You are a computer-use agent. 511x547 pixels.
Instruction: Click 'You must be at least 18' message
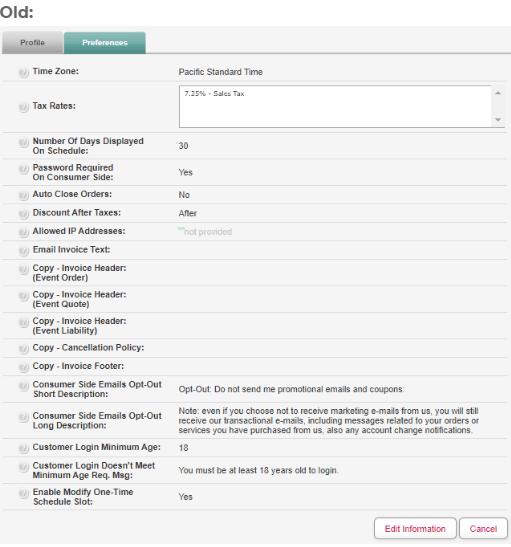(258, 470)
